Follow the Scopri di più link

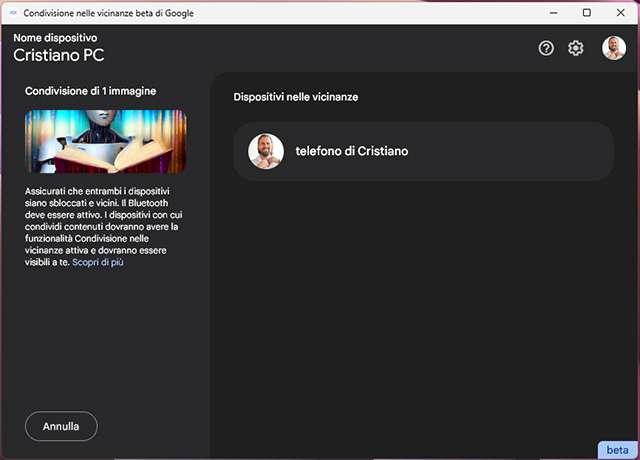coord(98,262)
